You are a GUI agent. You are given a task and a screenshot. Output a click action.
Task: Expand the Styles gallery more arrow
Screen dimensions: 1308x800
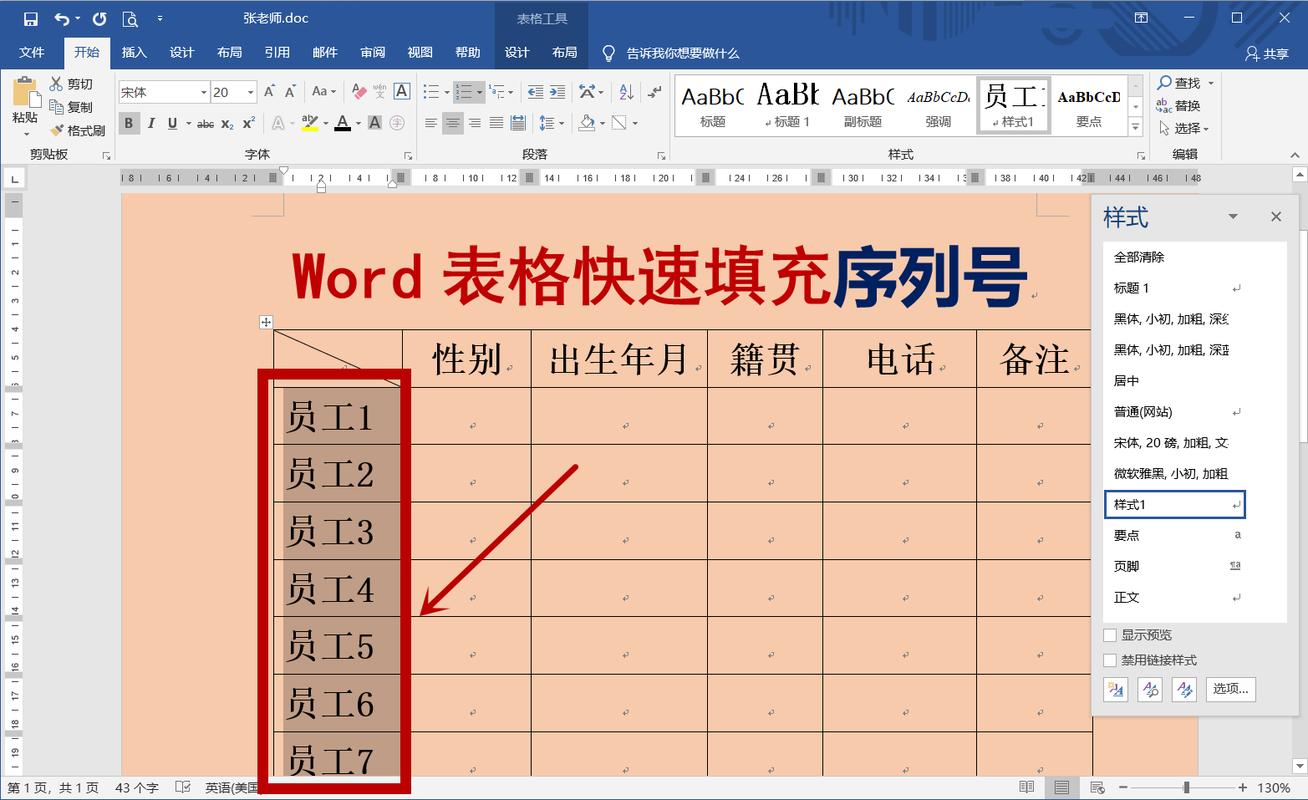1136,128
